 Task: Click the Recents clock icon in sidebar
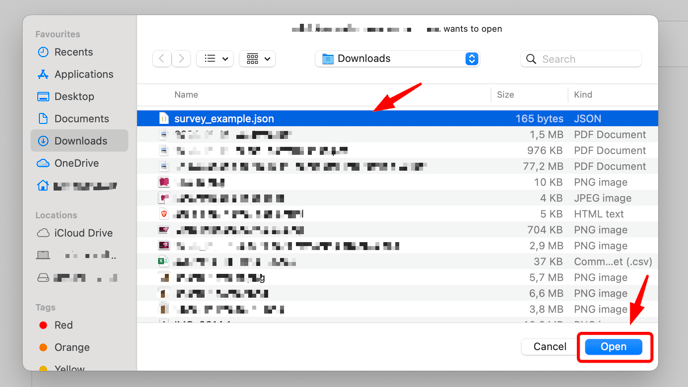coord(43,52)
